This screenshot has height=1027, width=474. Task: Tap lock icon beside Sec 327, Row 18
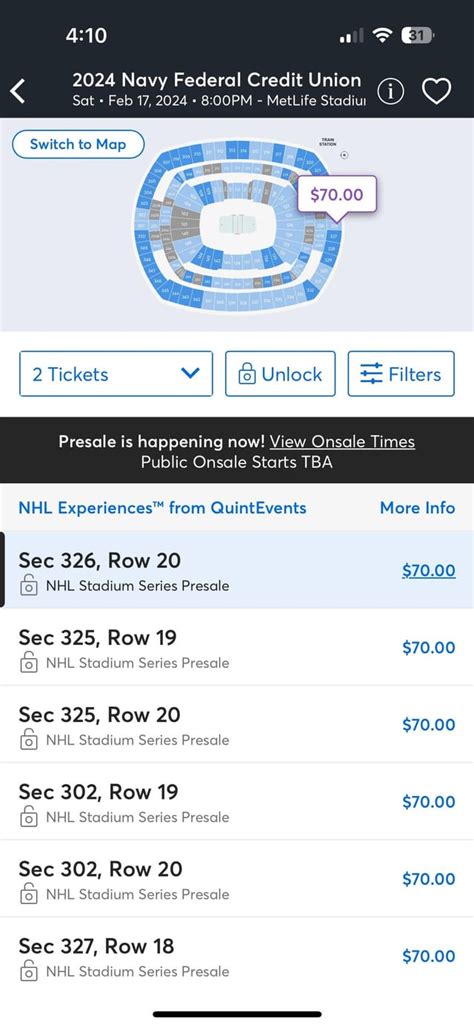pos(28,971)
